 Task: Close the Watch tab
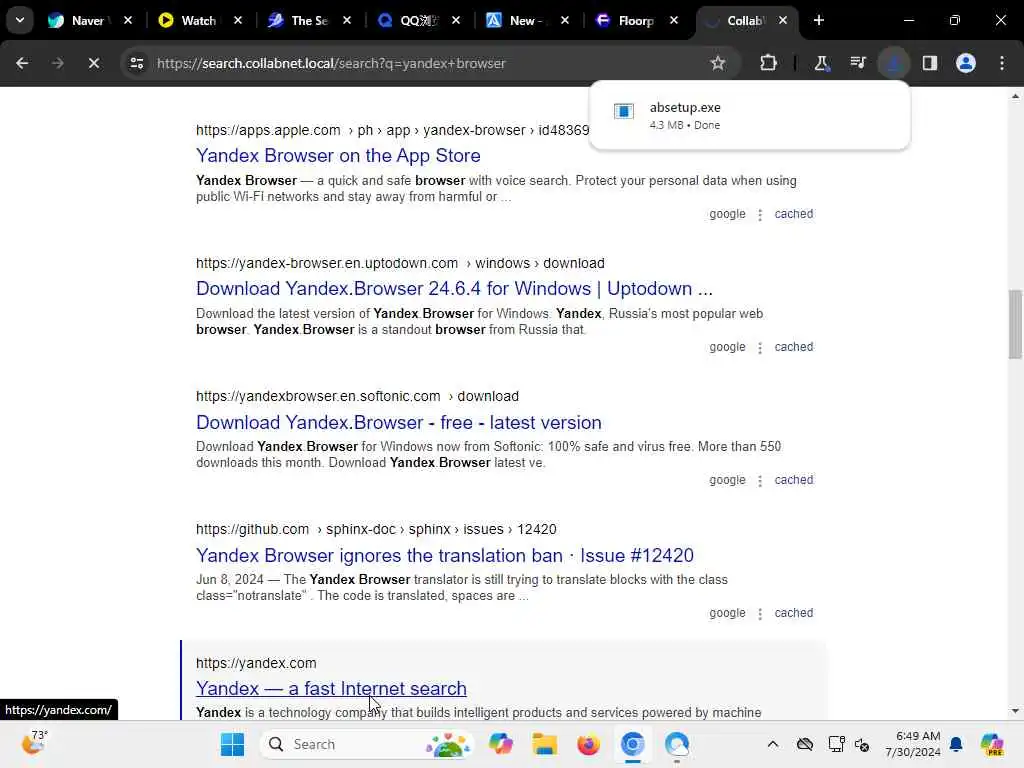pyautogui.click(x=238, y=21)
